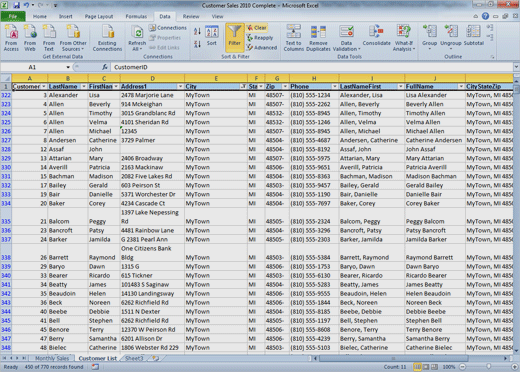
Task: Open From Other Sources menu
Action: [x=73, y=38]
